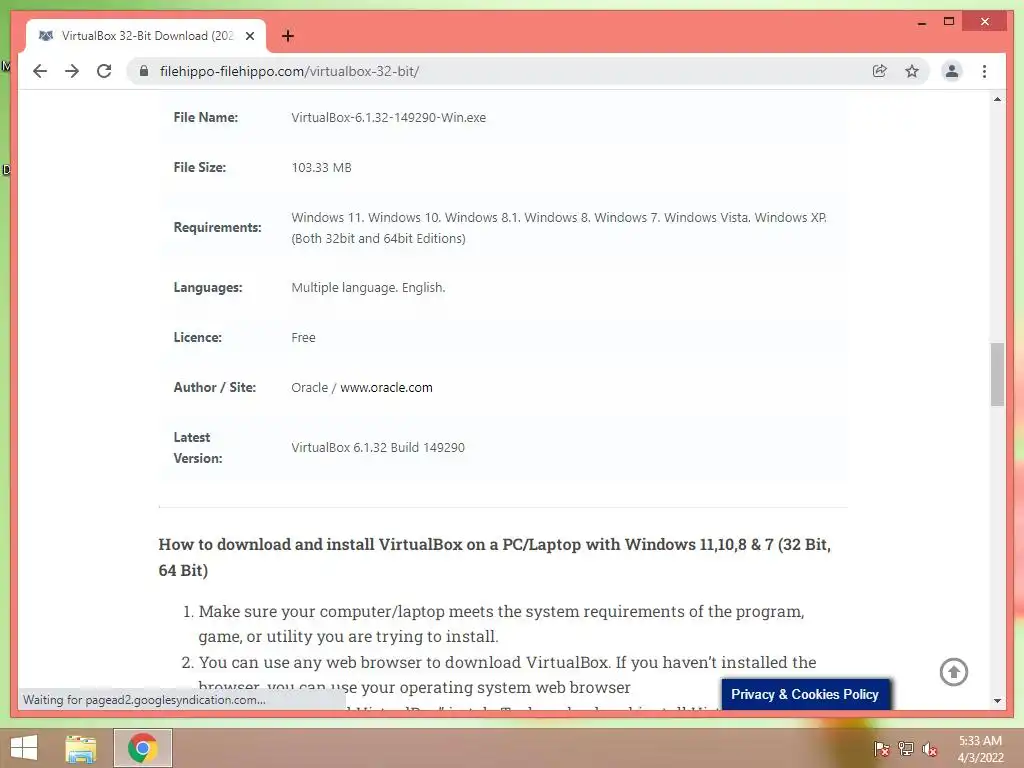
Task: Maximize the Chrome window
Action: click(949, 22)
